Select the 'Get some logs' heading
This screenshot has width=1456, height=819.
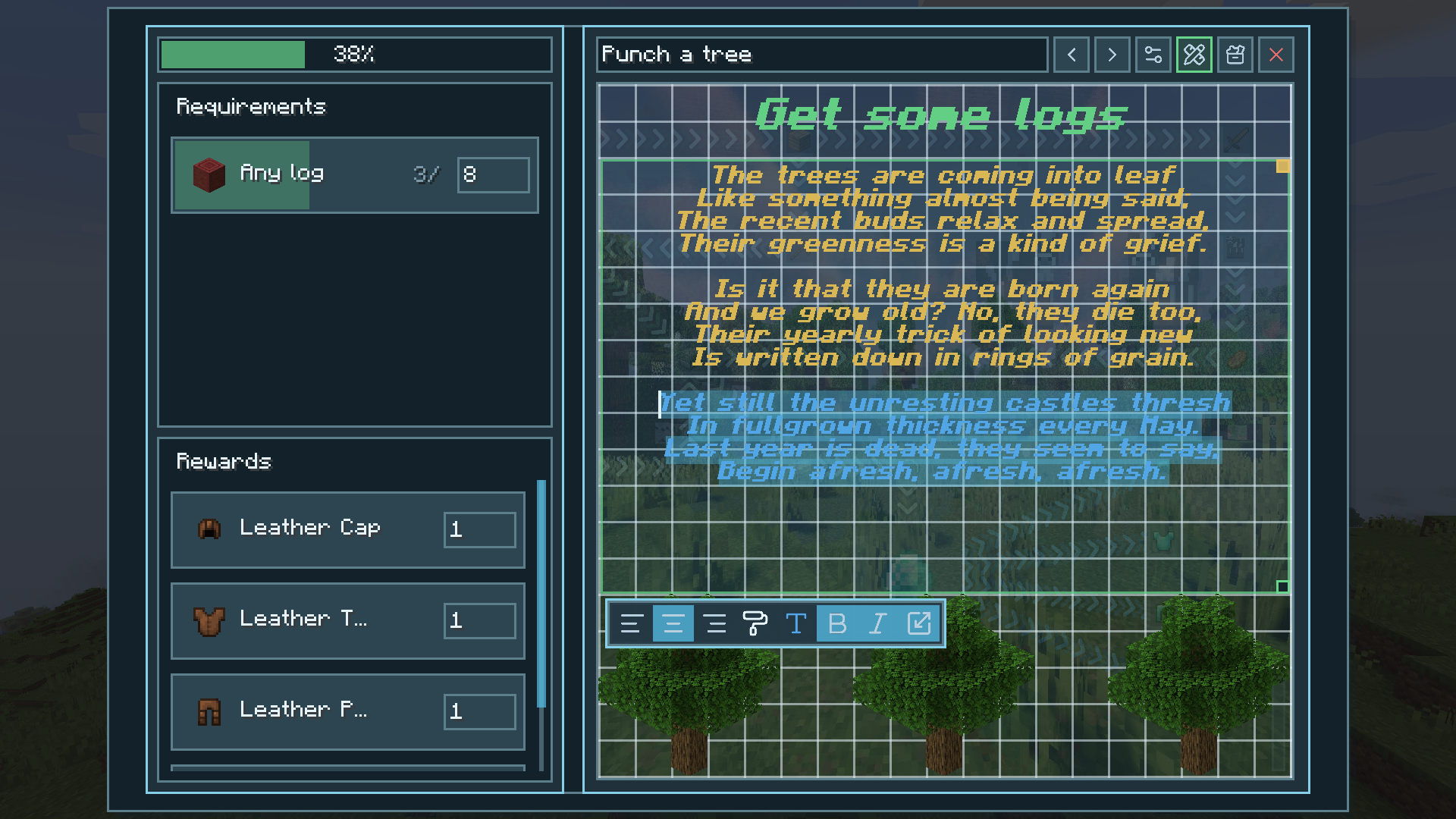coord(941,115)
